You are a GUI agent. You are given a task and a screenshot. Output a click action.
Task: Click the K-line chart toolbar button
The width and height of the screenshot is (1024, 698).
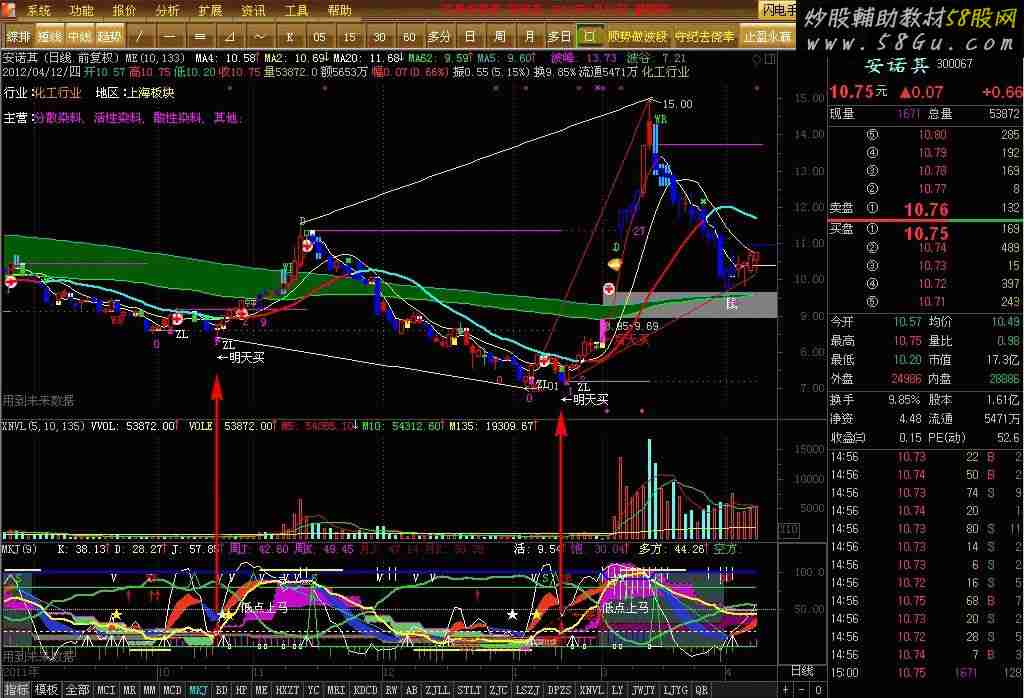tap(290, 37)
